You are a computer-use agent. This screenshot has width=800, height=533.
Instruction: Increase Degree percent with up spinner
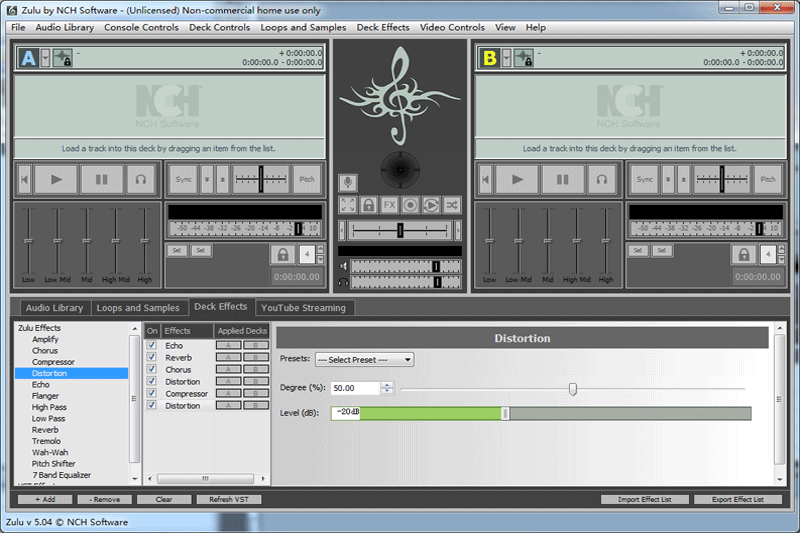tap(387, 385)
